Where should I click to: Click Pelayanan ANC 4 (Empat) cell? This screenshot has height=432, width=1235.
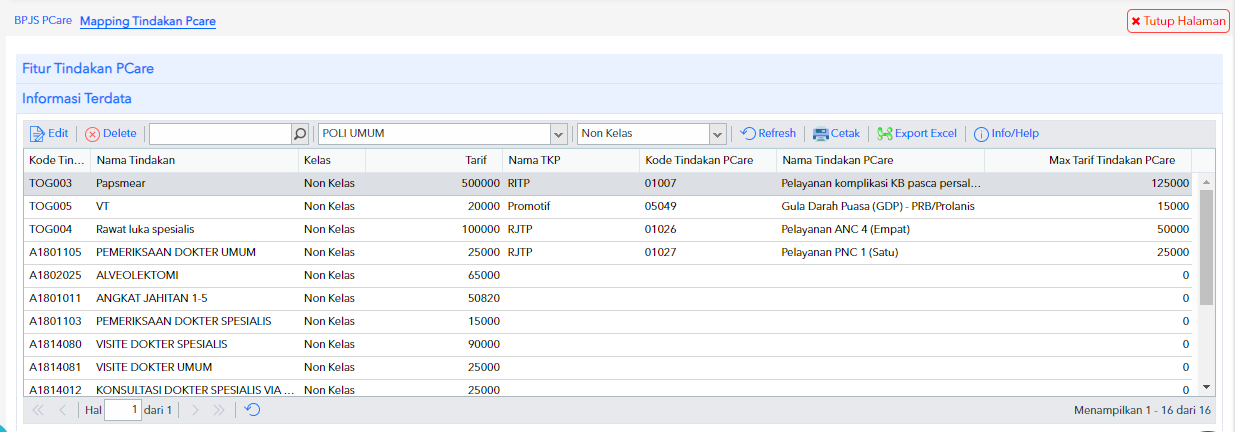coord(880,230)
